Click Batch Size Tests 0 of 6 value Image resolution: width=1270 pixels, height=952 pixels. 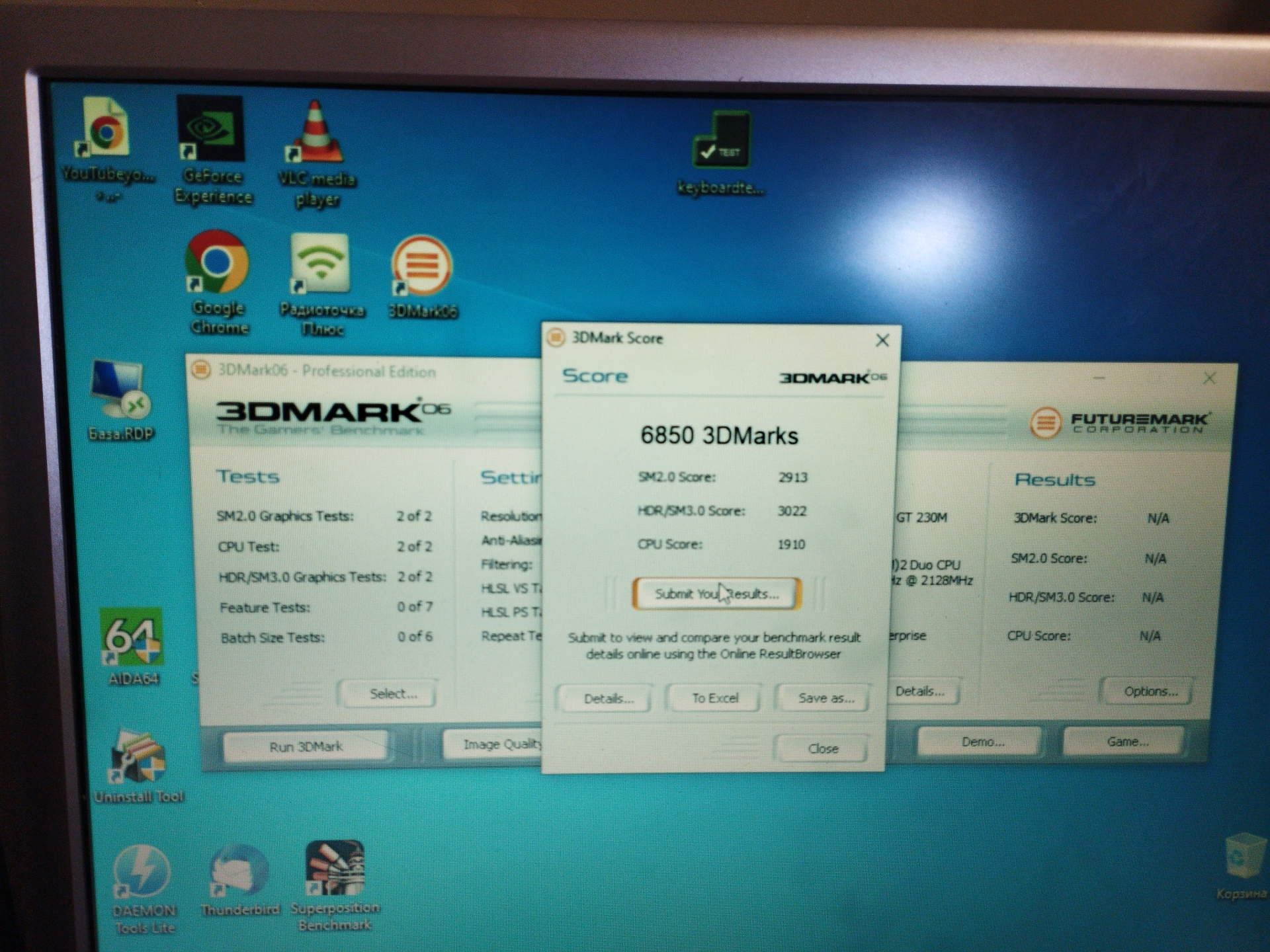click(415, 637)
